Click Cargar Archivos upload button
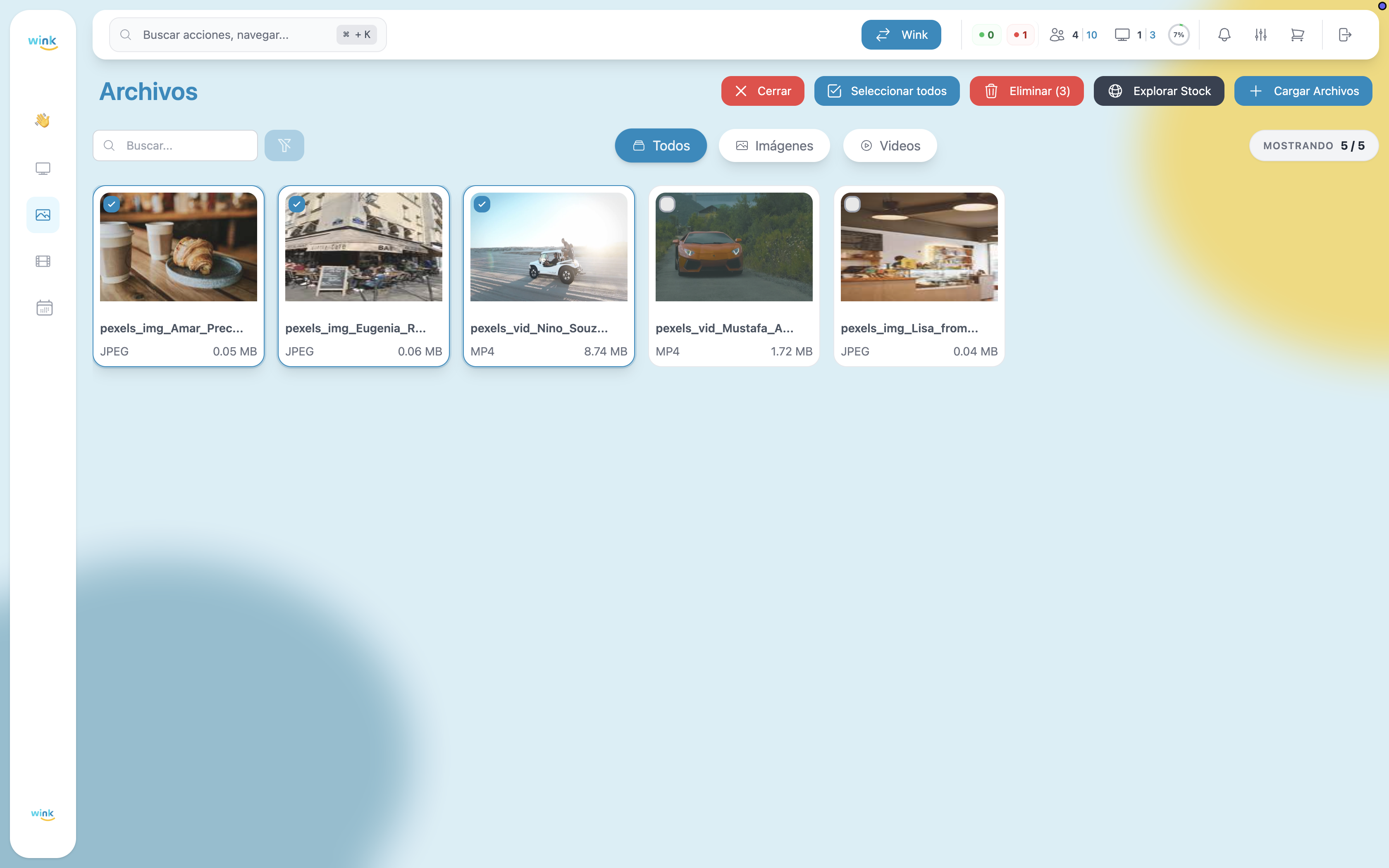 pyautogui.click(x=1303, y=91)
